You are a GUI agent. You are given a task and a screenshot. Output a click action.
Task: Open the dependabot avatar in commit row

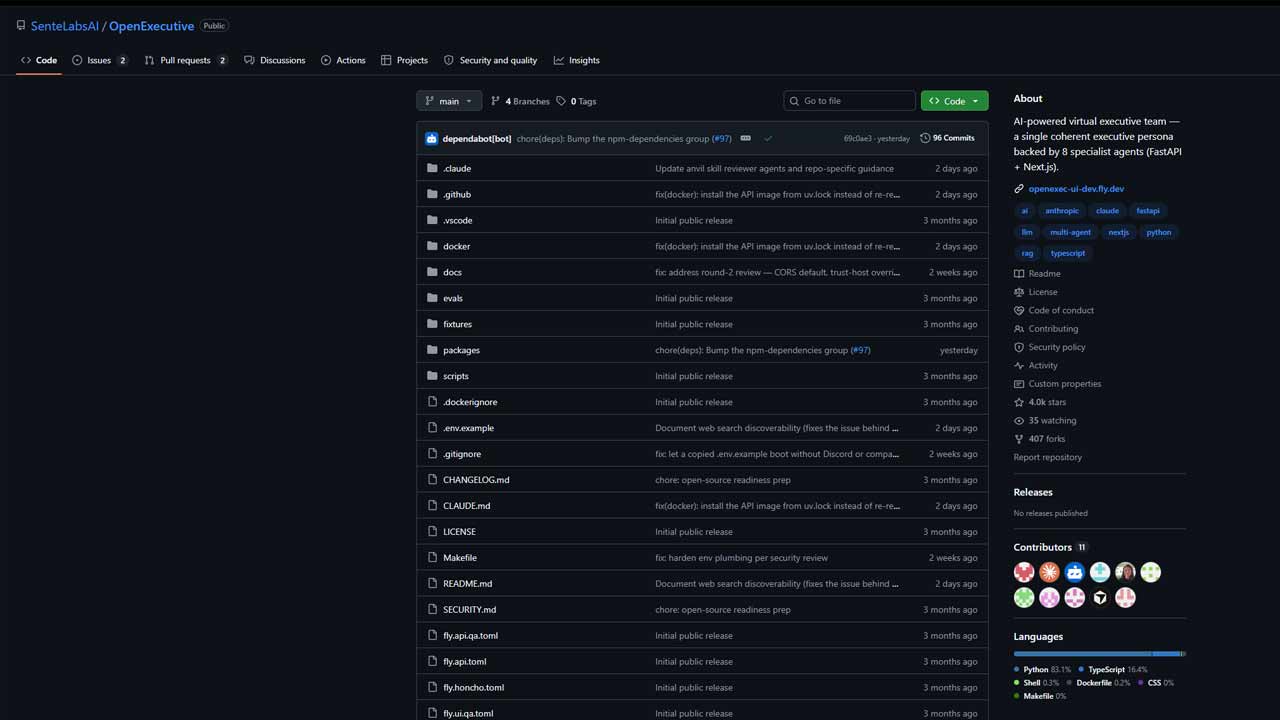[x=432, y=138]
